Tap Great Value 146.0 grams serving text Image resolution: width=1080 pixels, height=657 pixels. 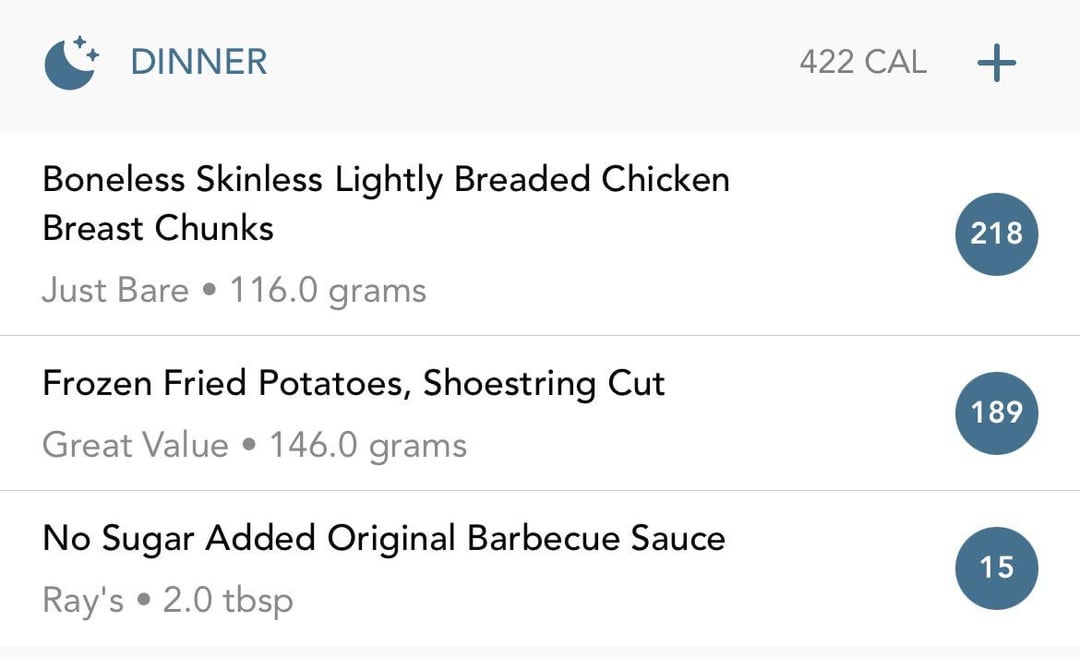click(x=254, y=446)
